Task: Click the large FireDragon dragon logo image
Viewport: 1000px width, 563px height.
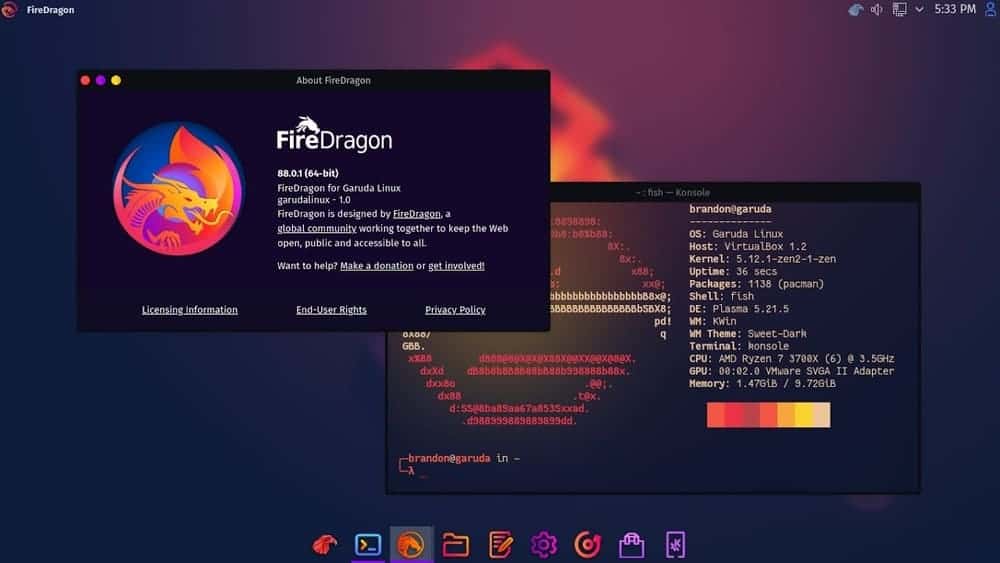Action: tap(179, 189)
